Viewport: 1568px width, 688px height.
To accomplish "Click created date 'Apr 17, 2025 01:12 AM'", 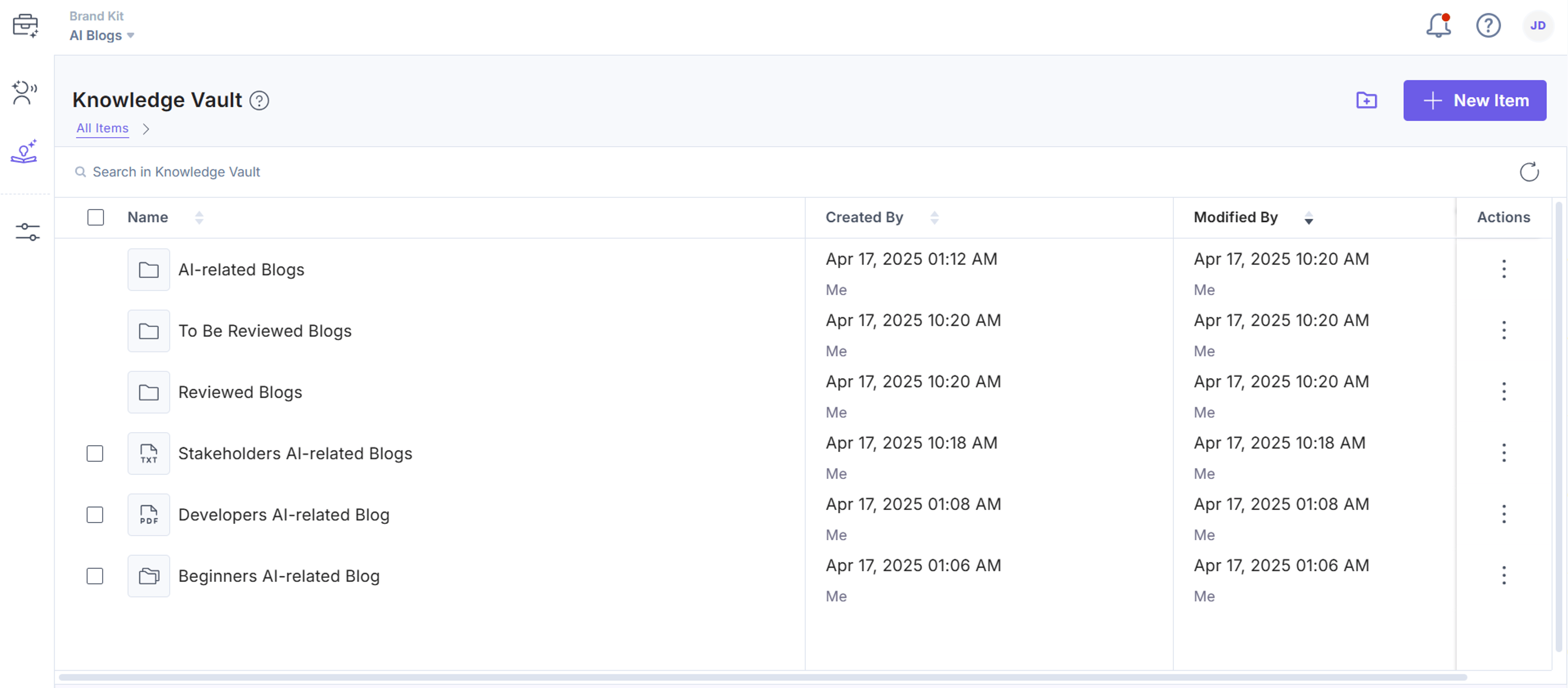I will (911, 259).
